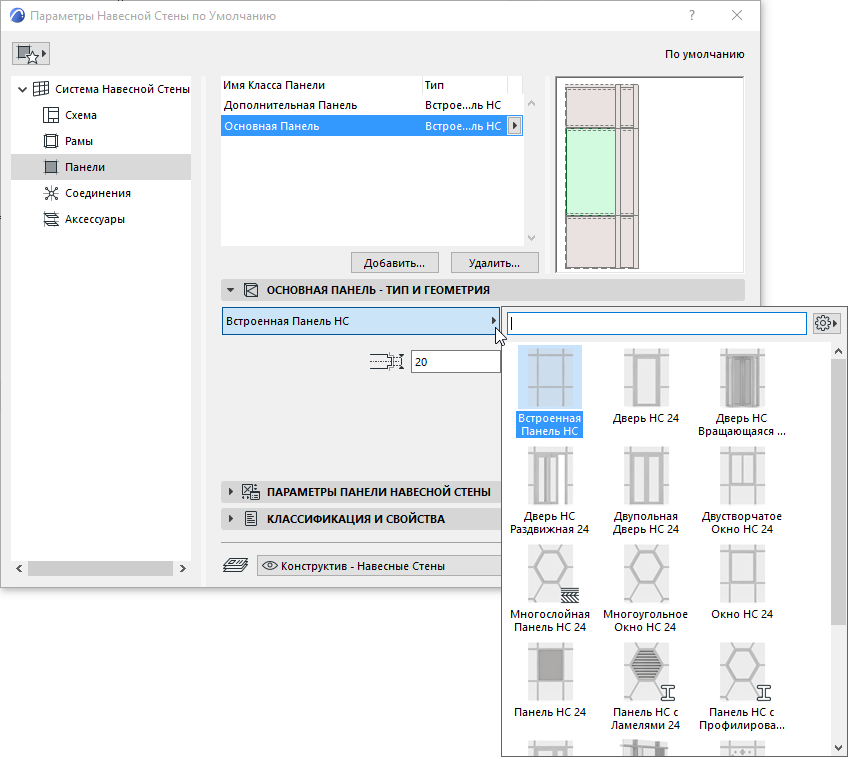Select Основная Панель row
849x757 pixels.
pyautogui.click(x=372, y=126)
